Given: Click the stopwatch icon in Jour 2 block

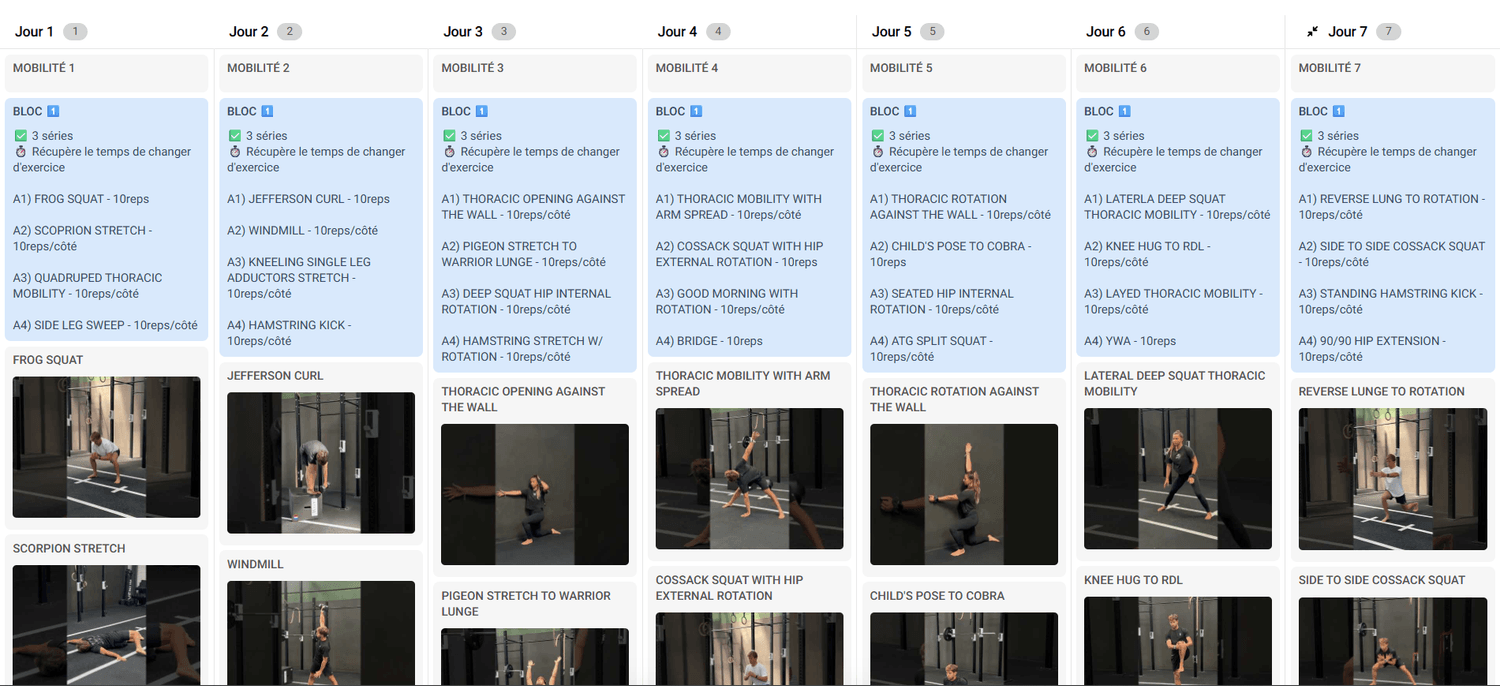Looking at the screenshot, I should [235, 152].
